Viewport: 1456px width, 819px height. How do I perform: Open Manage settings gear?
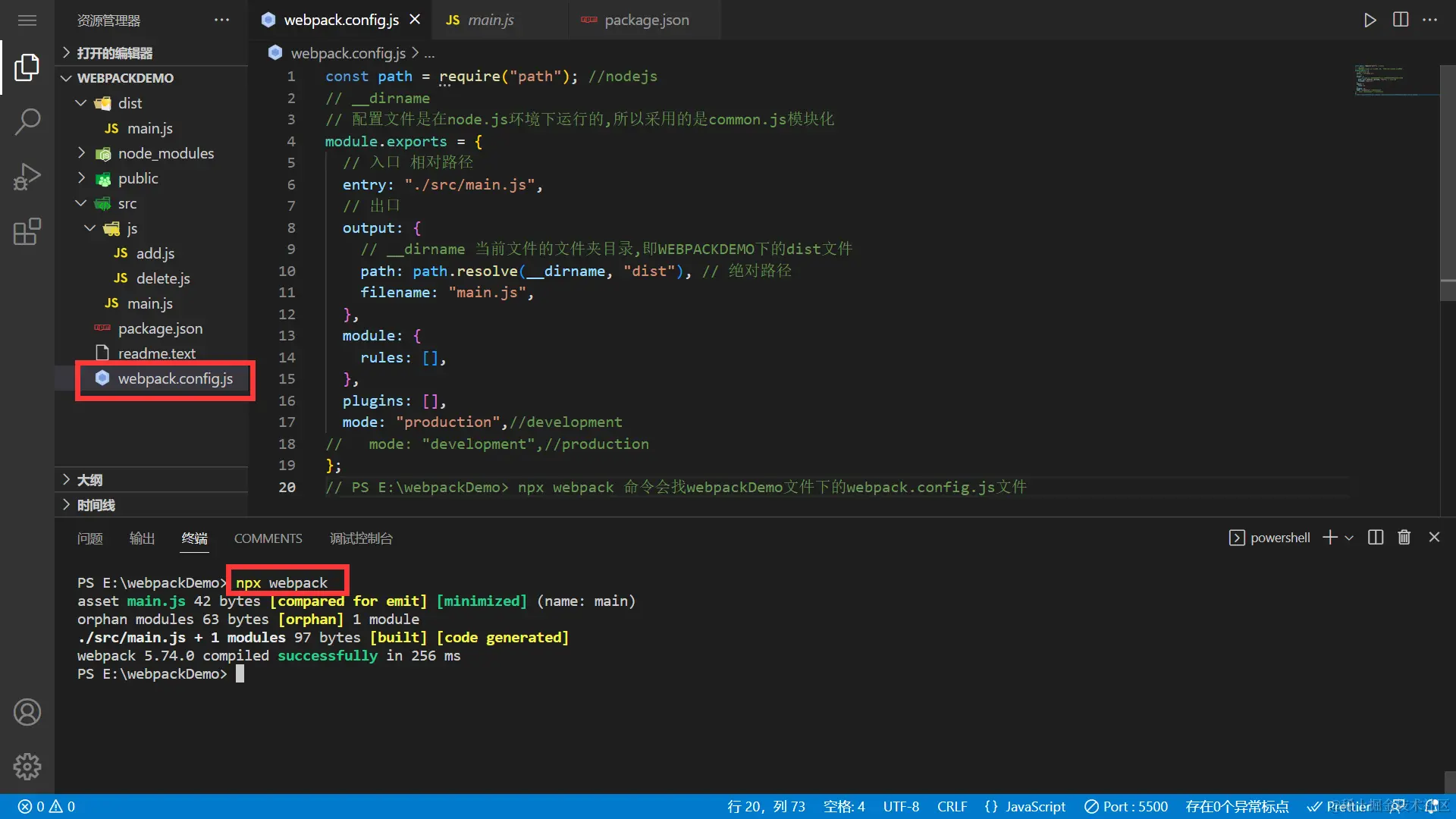pos(27,767)
